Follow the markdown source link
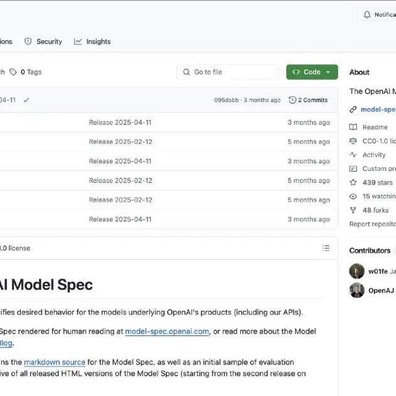The height and width of the screenshot is (396, 396). point(54,362)
